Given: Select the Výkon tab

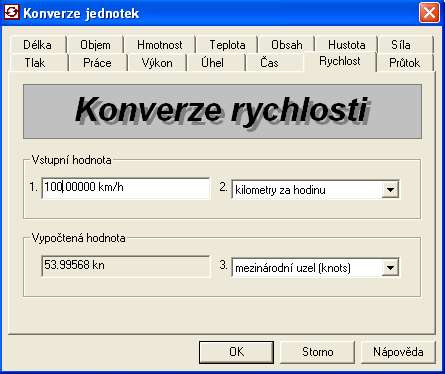Looking at the screenshot, I should pyautogui.click(x=157, y=63).
